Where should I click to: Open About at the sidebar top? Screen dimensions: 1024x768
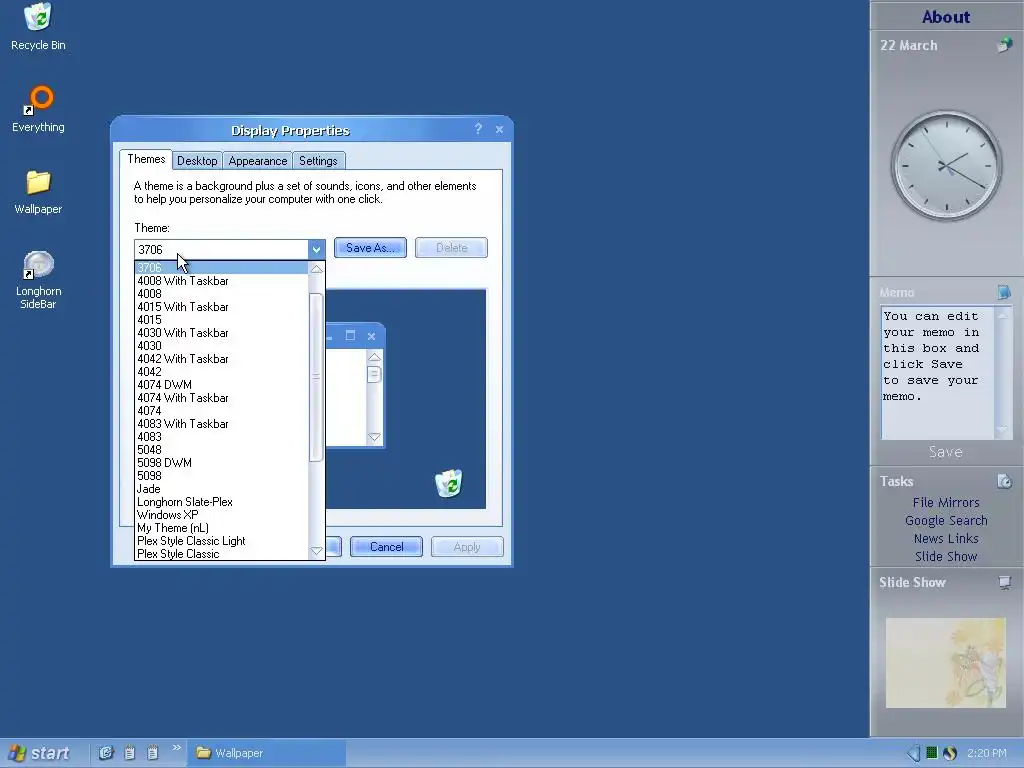946,17
